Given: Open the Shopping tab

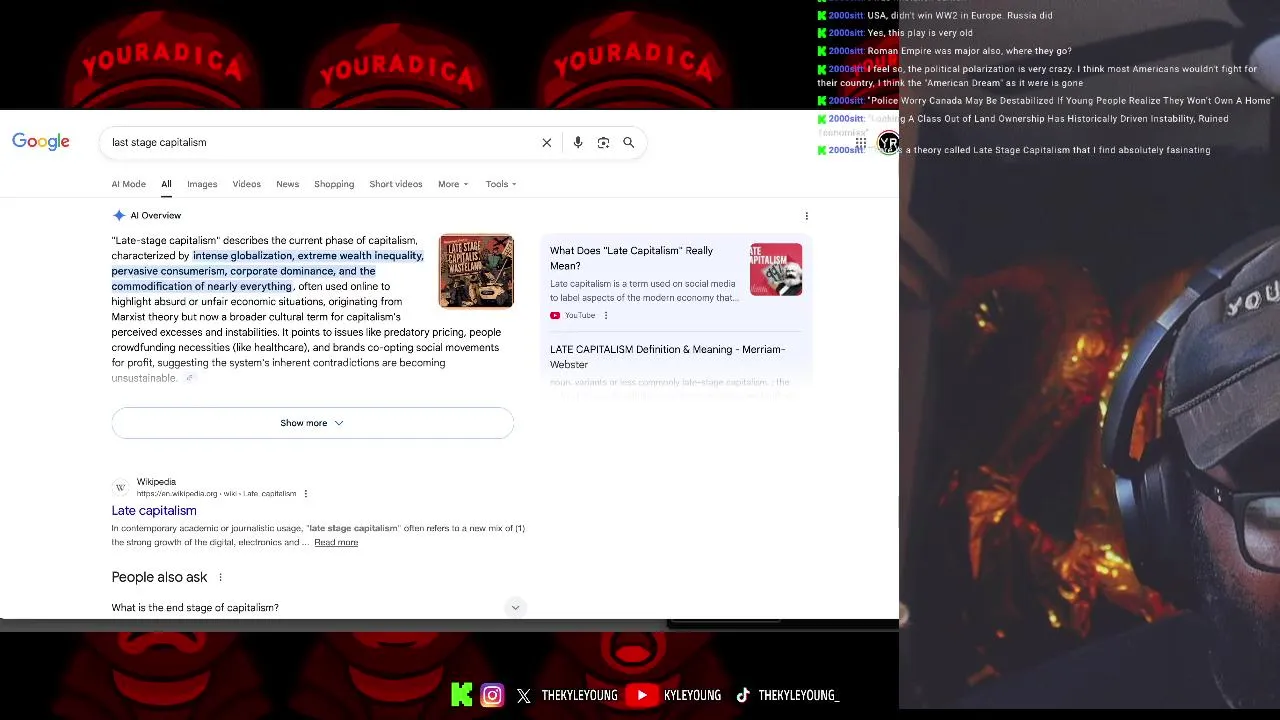Looking at the screenshot, I should (334, 184).
